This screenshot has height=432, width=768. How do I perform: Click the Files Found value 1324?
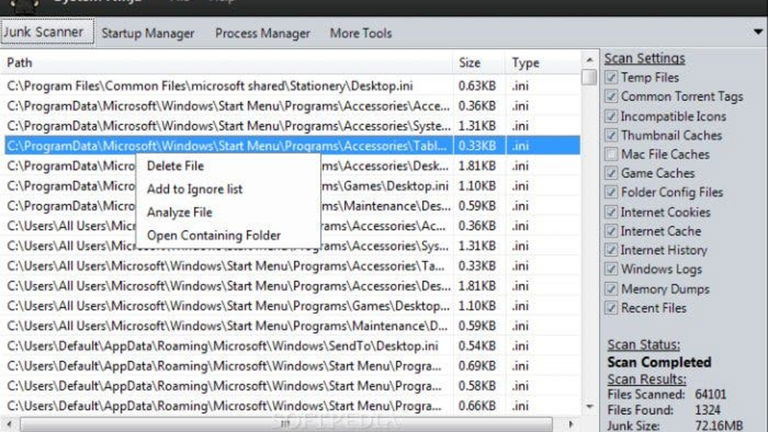tap(708, 410)
